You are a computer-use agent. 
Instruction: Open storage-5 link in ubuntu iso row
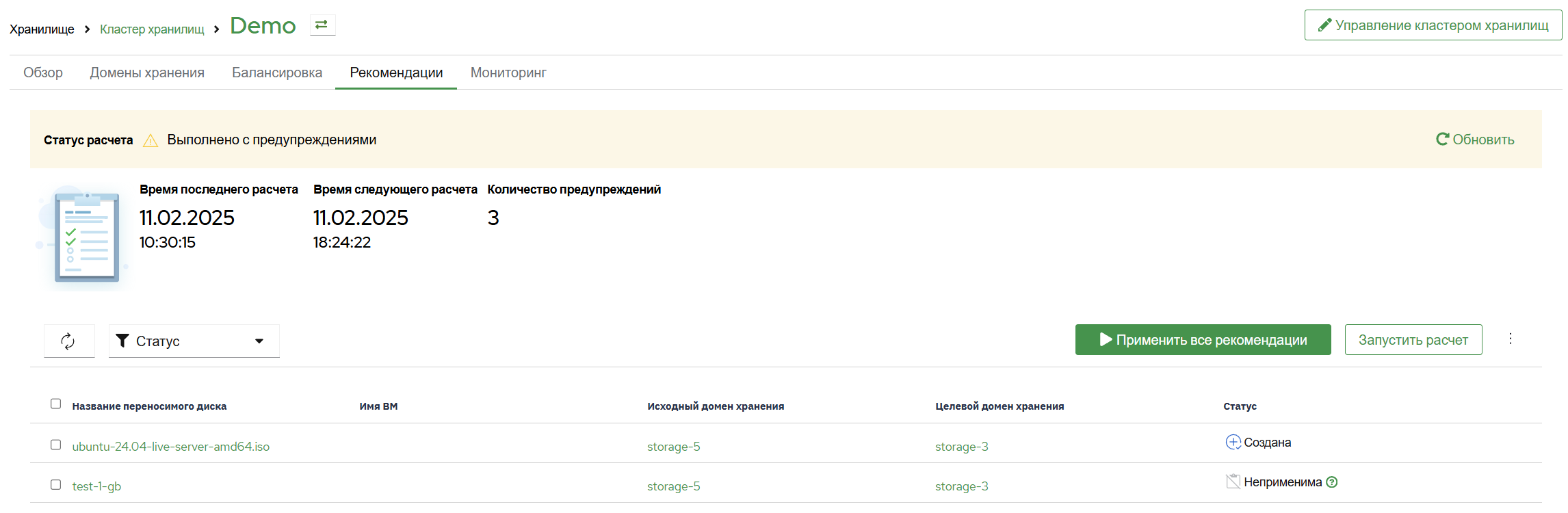point(674,447)
